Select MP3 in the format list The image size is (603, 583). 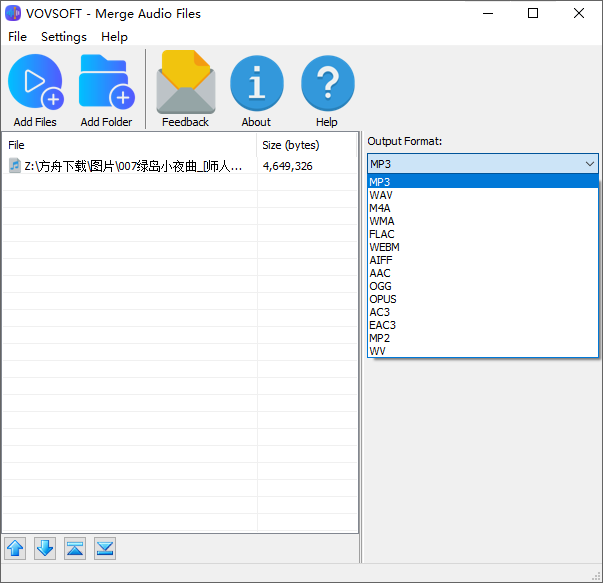tap(483, 182)
